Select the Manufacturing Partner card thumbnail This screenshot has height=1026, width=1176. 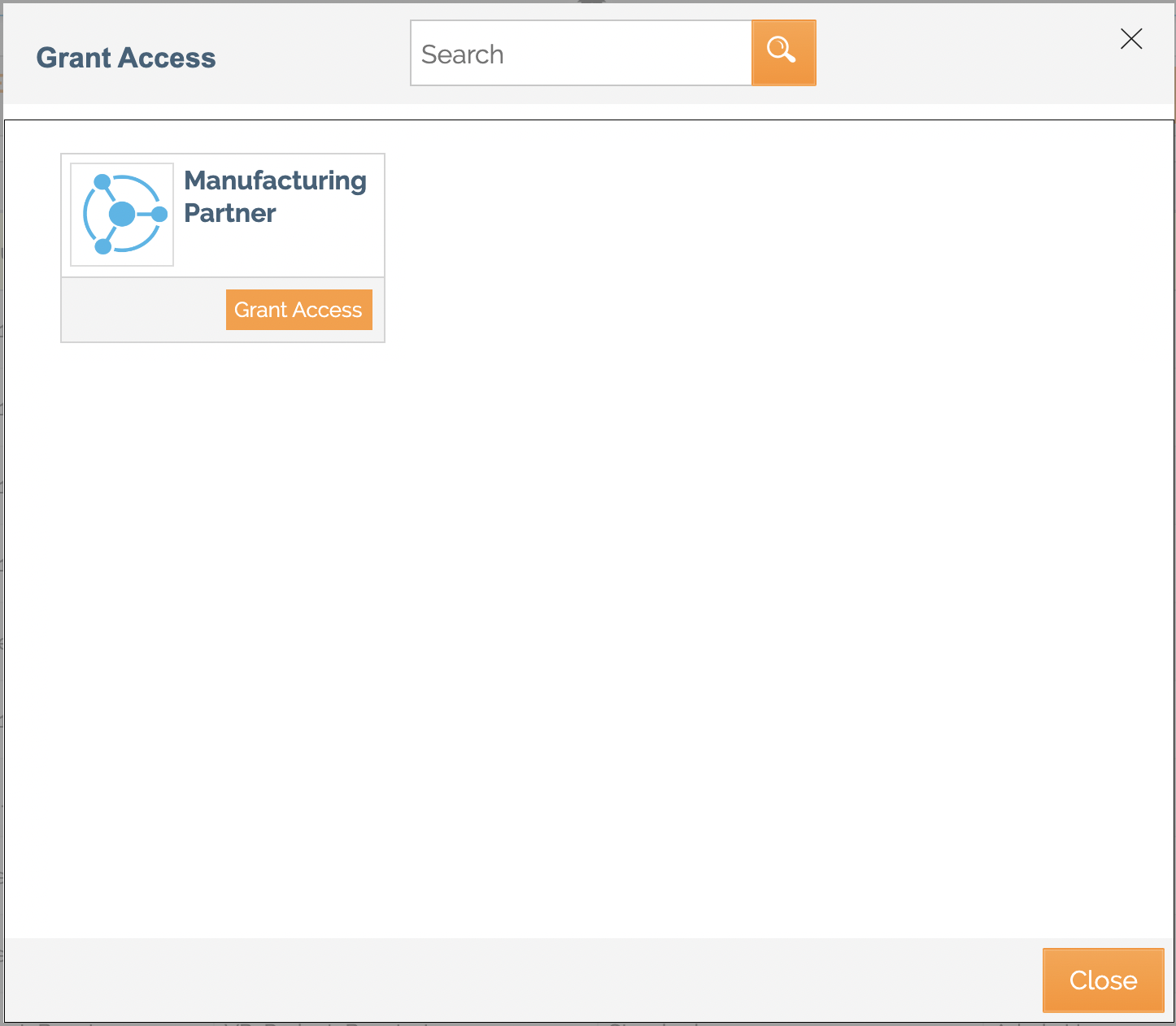pos(122,215)
